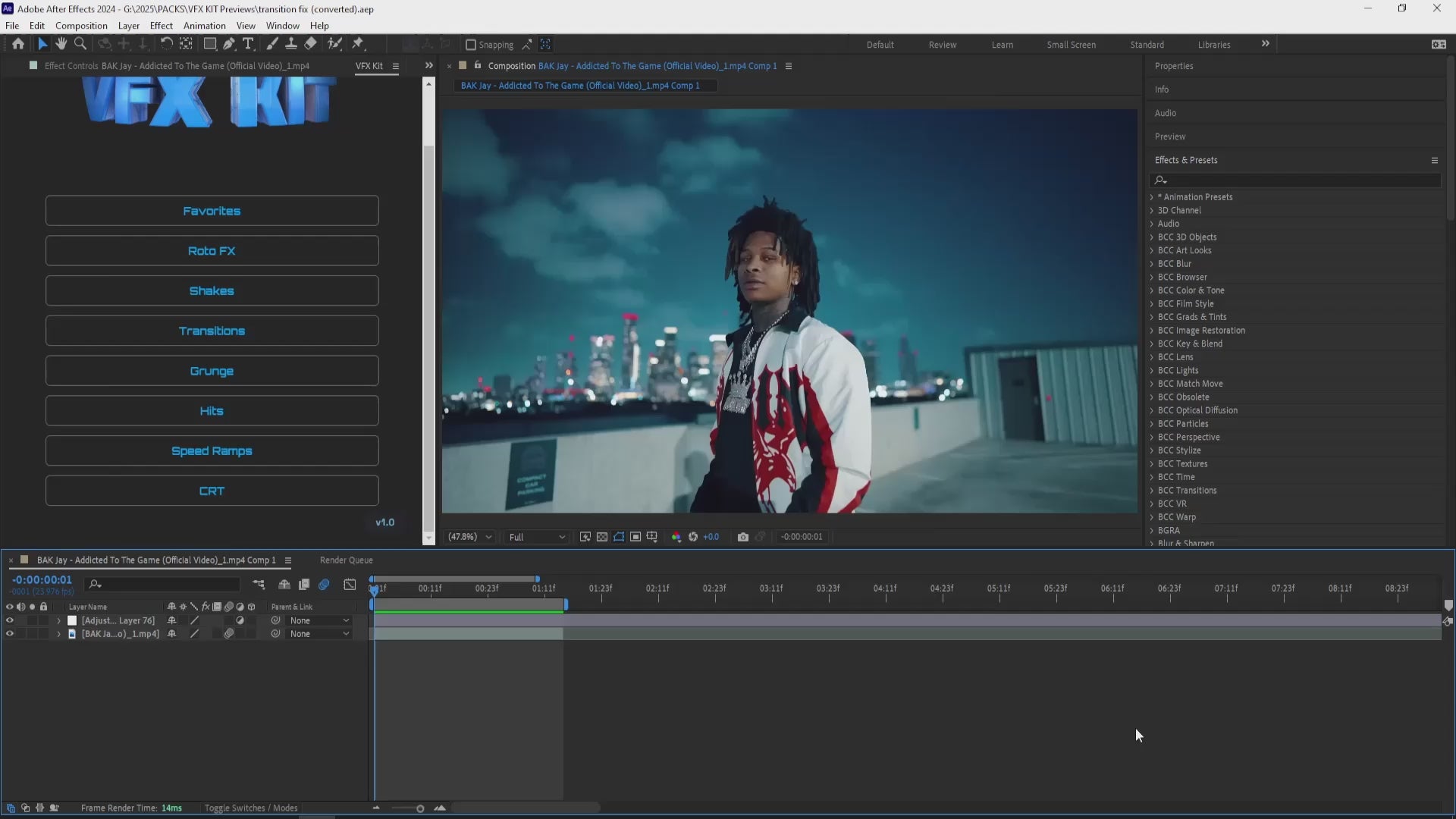Switch to the VFX Kit panel tab
The image size is (1456, 819).
(369, 66)
